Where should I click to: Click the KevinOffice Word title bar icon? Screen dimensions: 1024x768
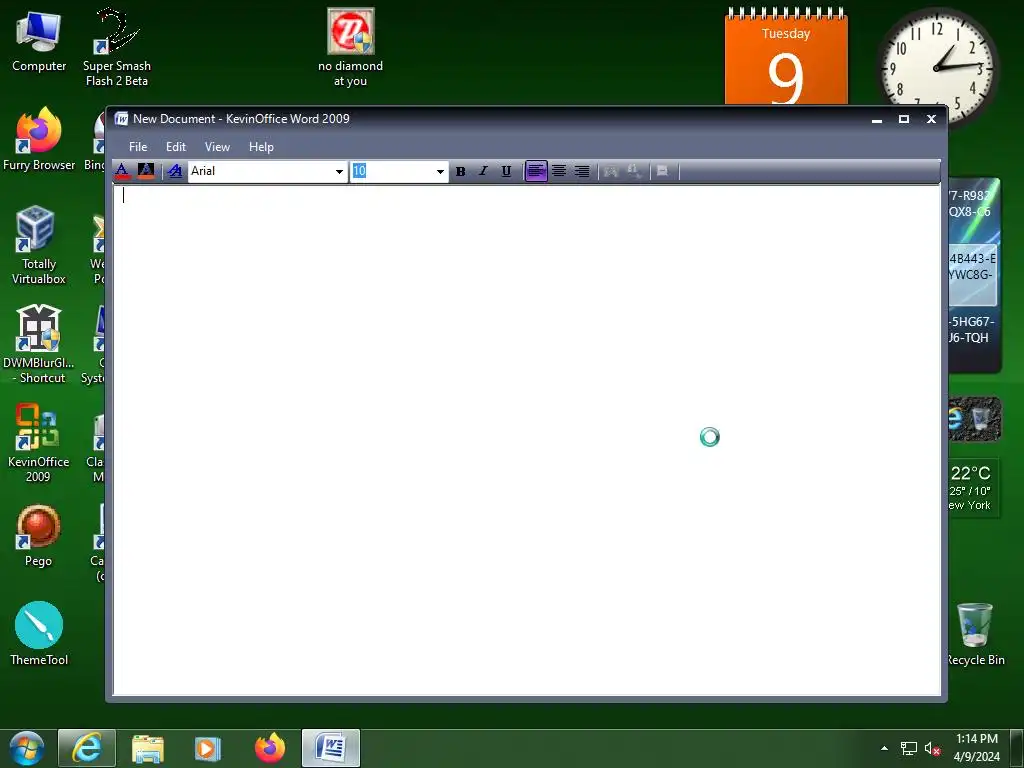(x=121, y=119)
